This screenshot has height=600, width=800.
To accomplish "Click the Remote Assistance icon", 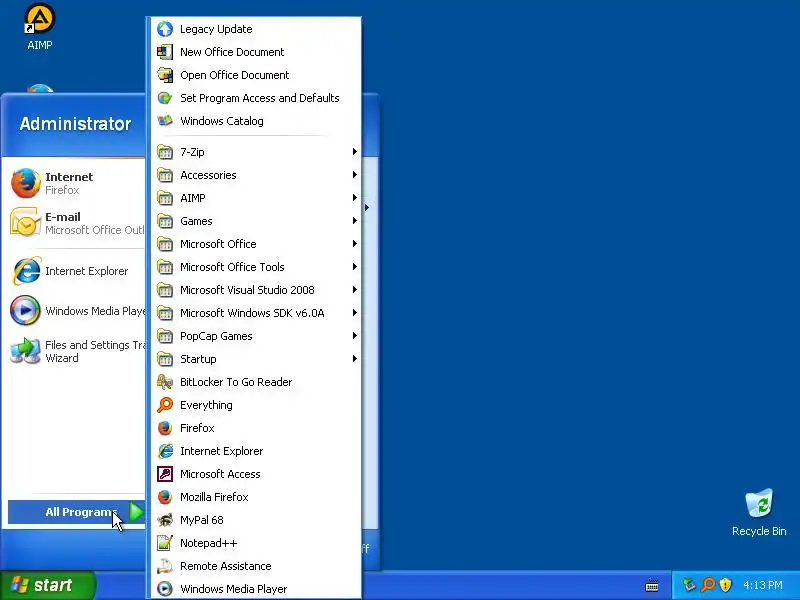I will (x=165, y=566).
